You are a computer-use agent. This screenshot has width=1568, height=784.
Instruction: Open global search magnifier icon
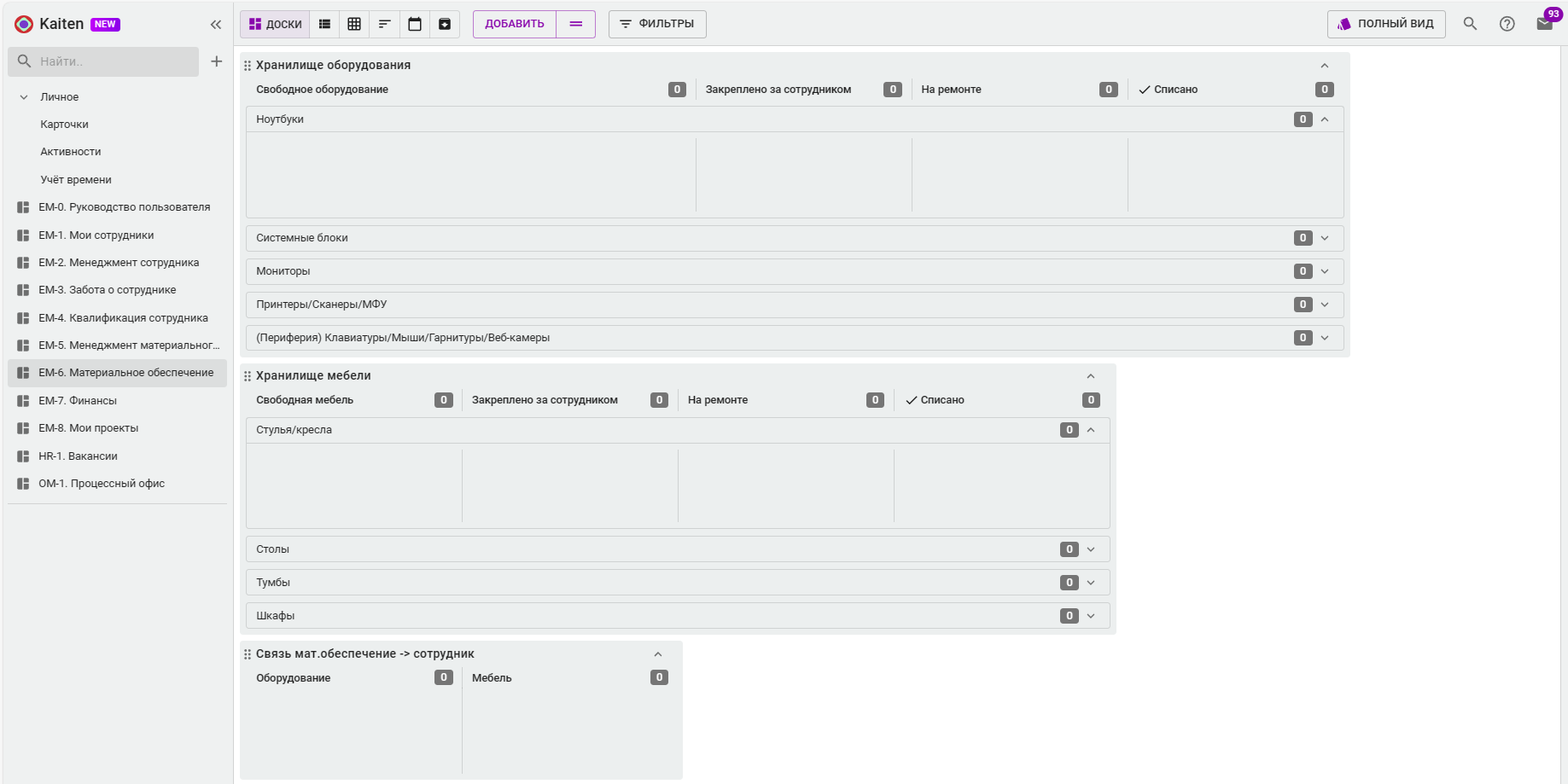pyautogui.click(x=1470, y=24)
